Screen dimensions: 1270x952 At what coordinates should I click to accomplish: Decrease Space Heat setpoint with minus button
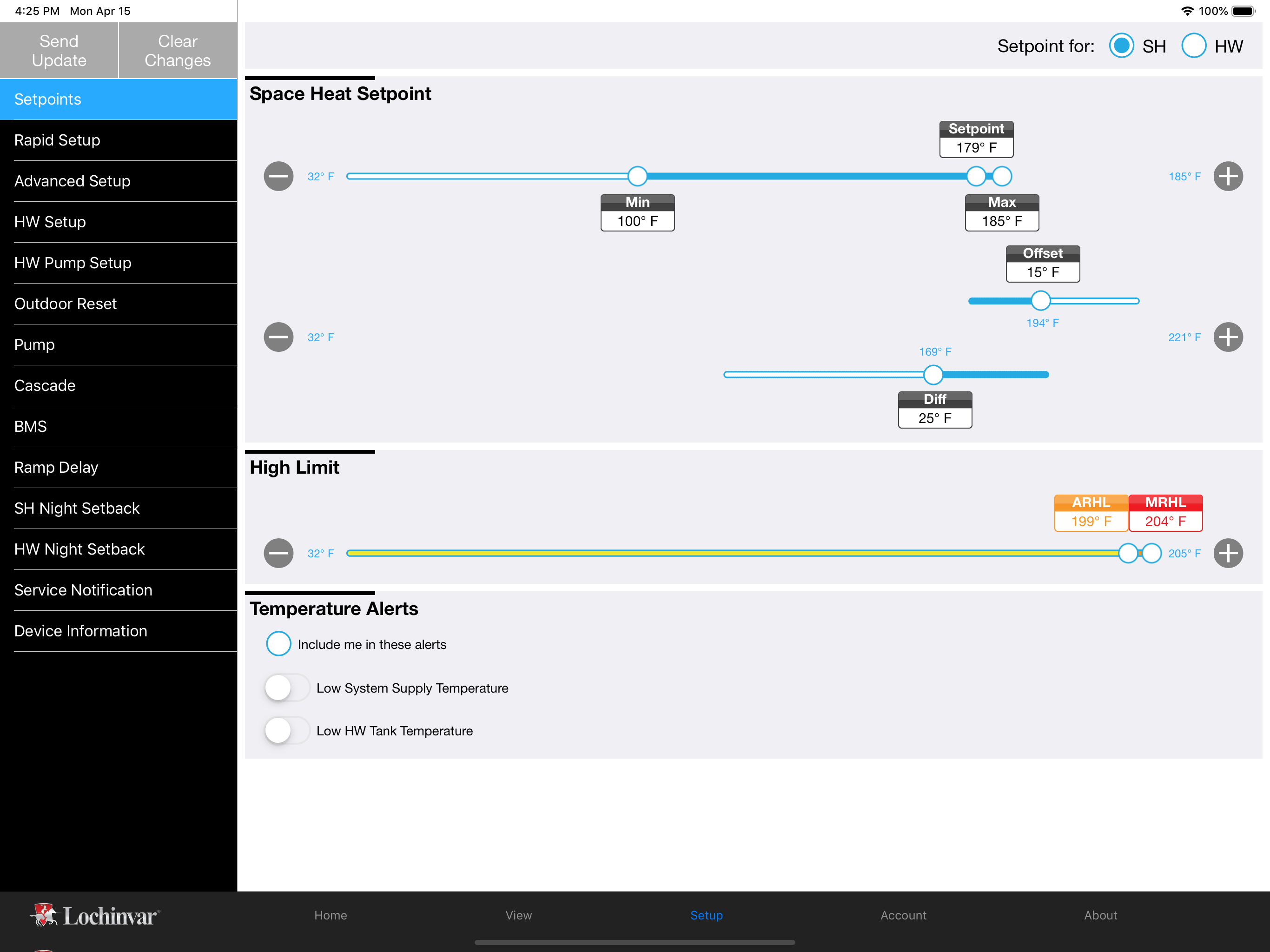278,176
